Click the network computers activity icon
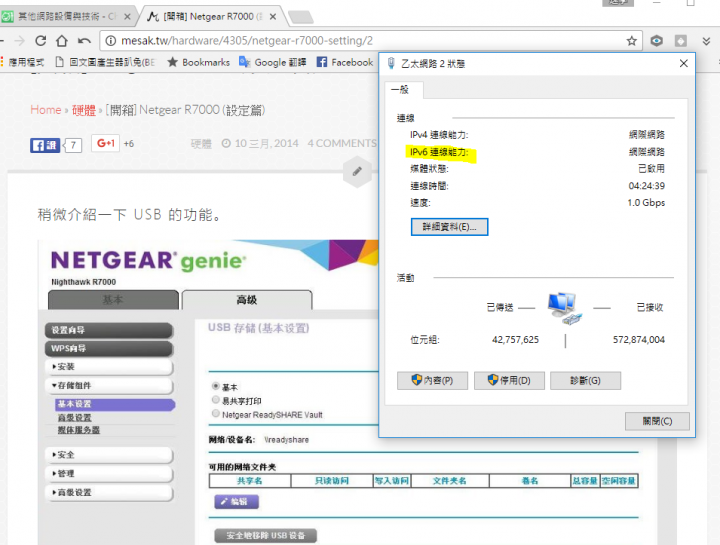 565,308
